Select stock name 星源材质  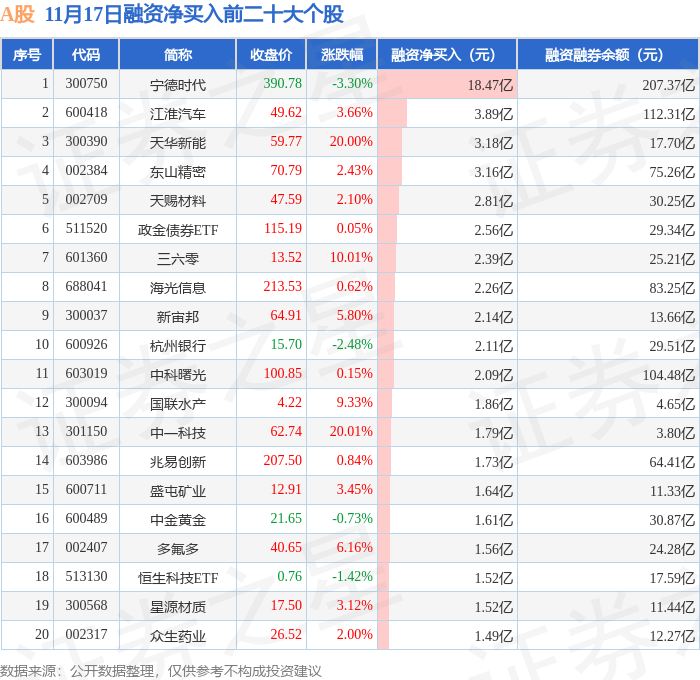point(178,607)
